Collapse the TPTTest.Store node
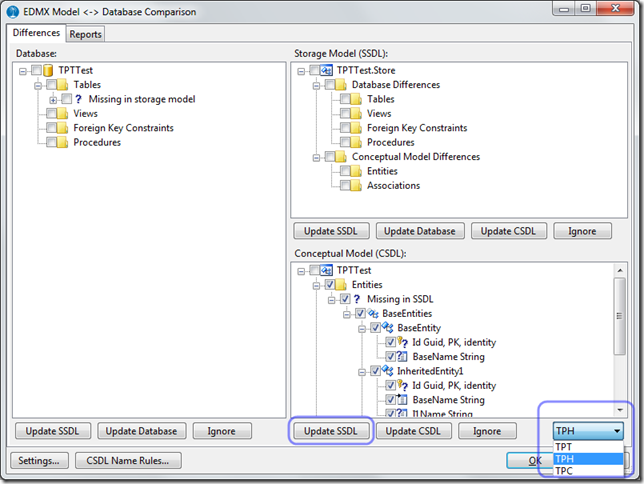 (x=301, y=71)
